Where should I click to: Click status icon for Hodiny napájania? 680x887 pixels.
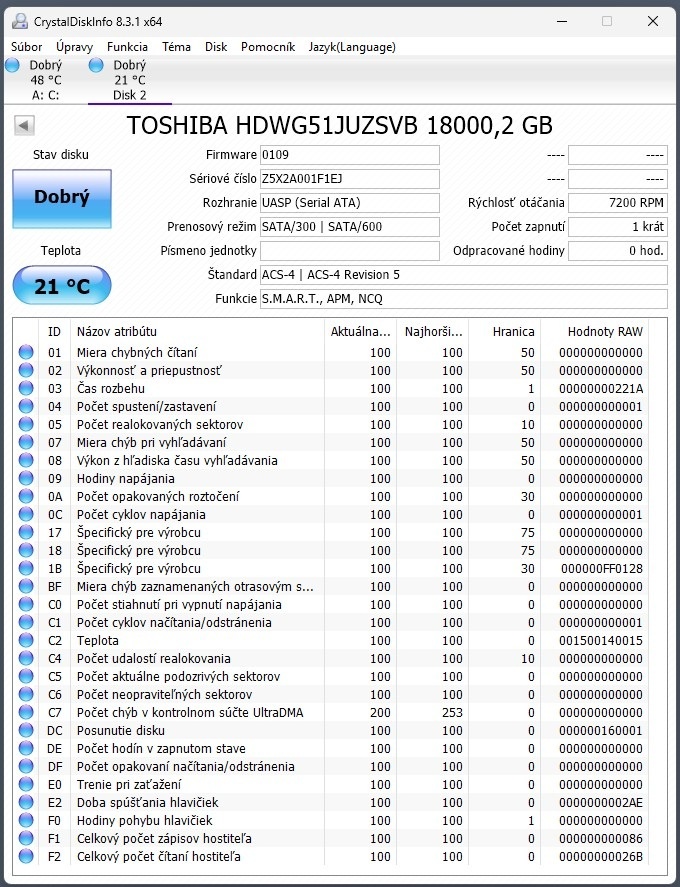point(26,479)
